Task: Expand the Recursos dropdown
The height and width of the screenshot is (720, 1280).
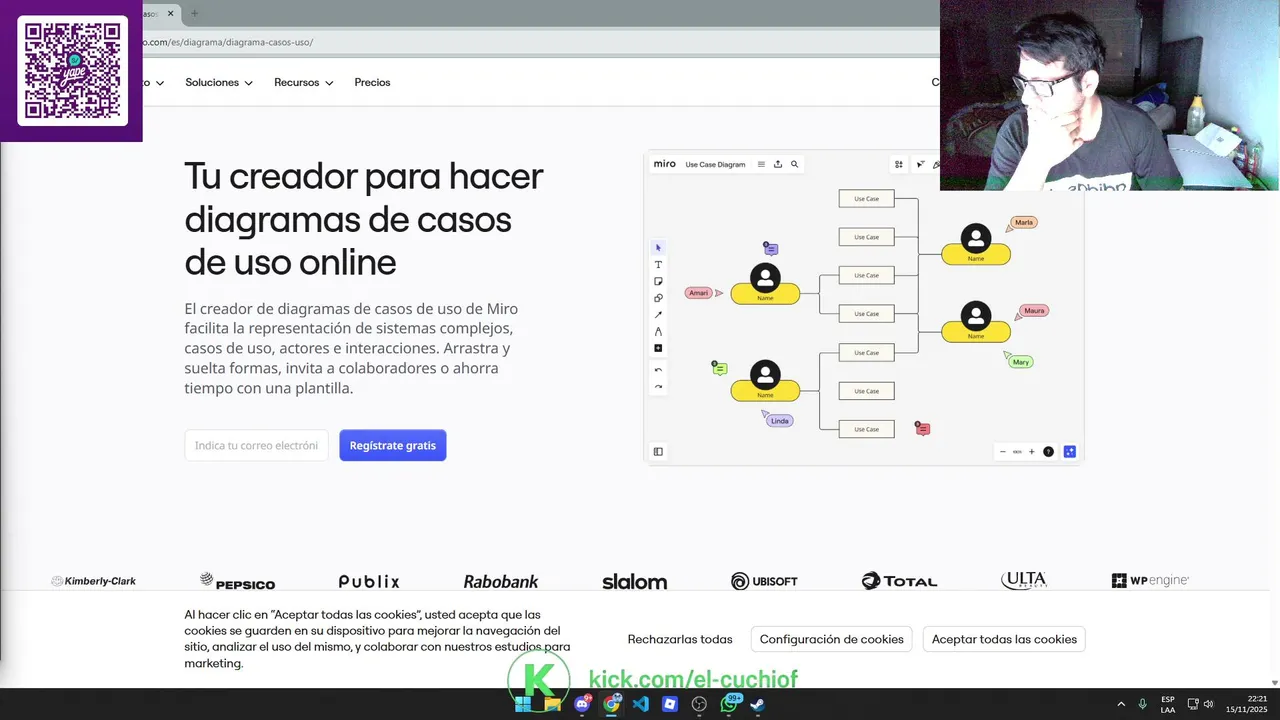Action: coord(304,82)
